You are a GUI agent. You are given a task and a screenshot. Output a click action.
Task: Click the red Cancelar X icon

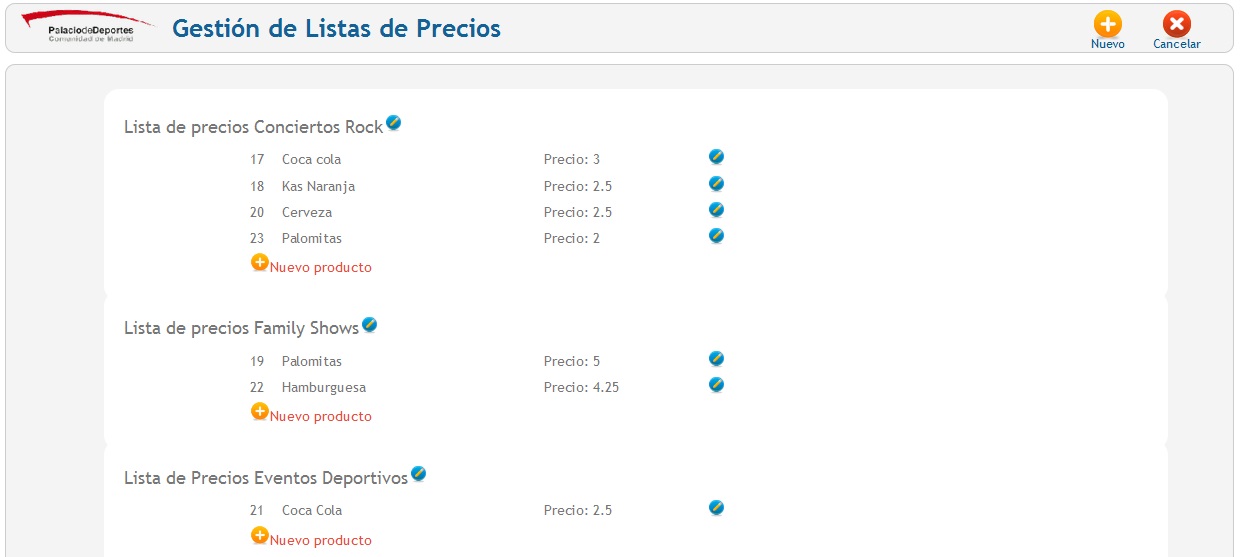pos(1177,24)
